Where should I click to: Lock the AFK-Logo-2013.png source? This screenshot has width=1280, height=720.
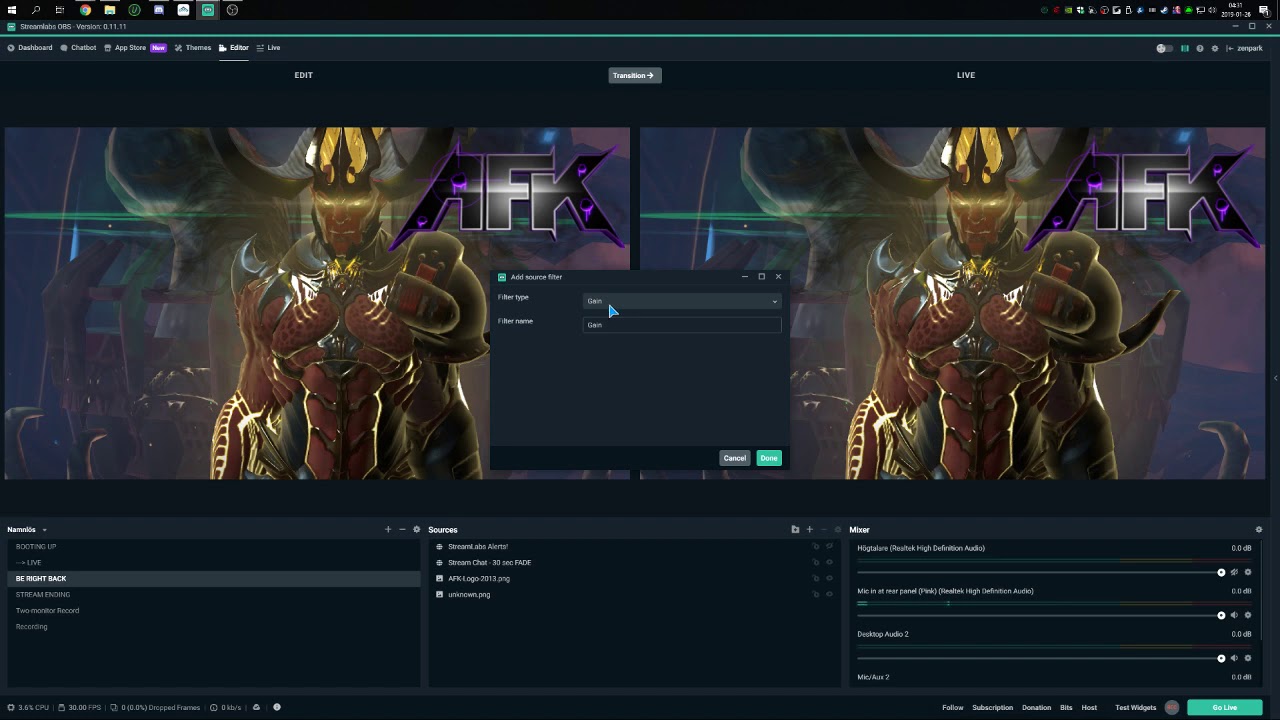tap(816, 579)
